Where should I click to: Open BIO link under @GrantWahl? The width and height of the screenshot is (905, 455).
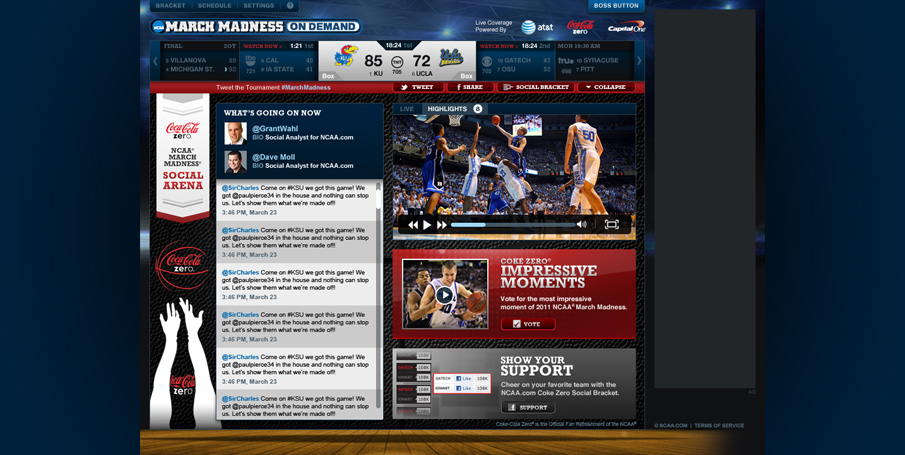pyautogui.click(x=257, y=137)
